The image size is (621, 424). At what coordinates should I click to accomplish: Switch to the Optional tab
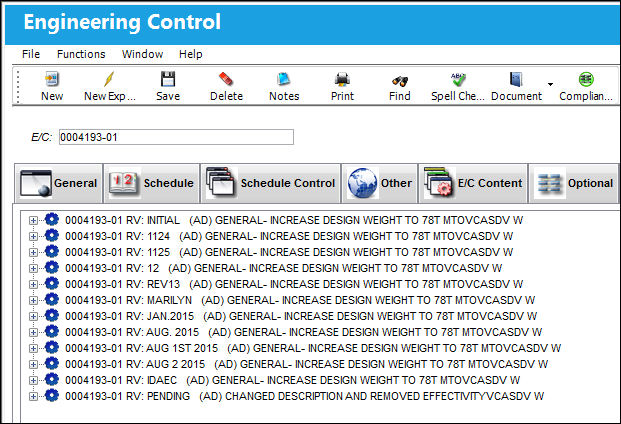coord(573,183)
